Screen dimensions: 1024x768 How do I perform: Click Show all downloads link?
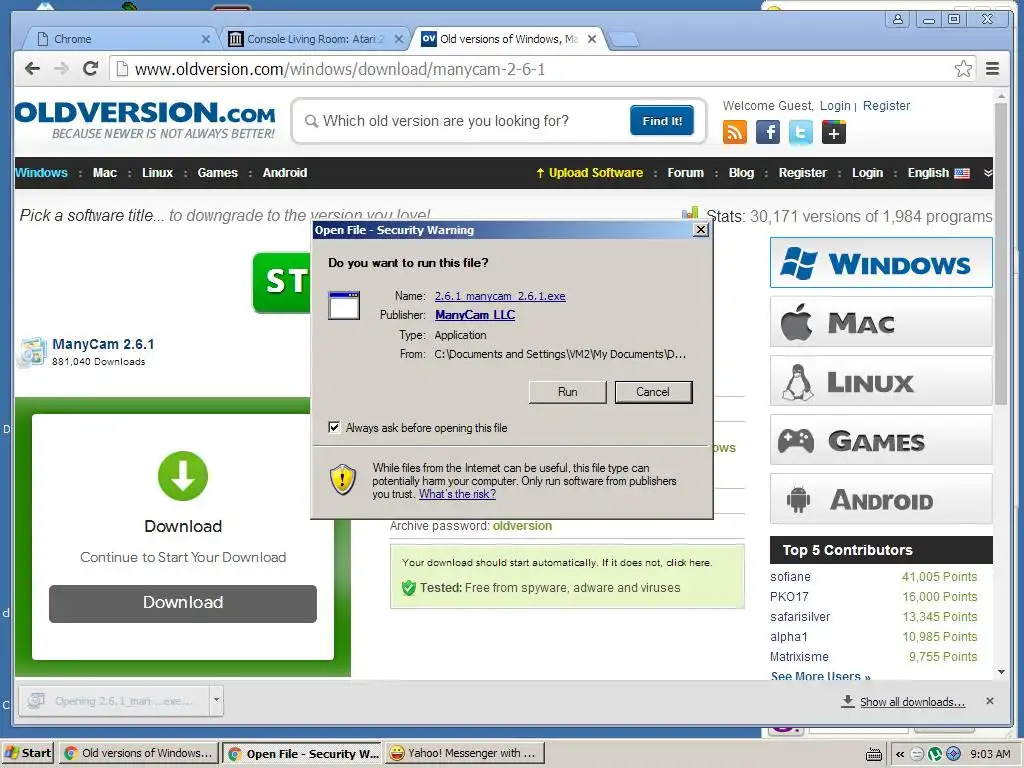coord(912,702)
